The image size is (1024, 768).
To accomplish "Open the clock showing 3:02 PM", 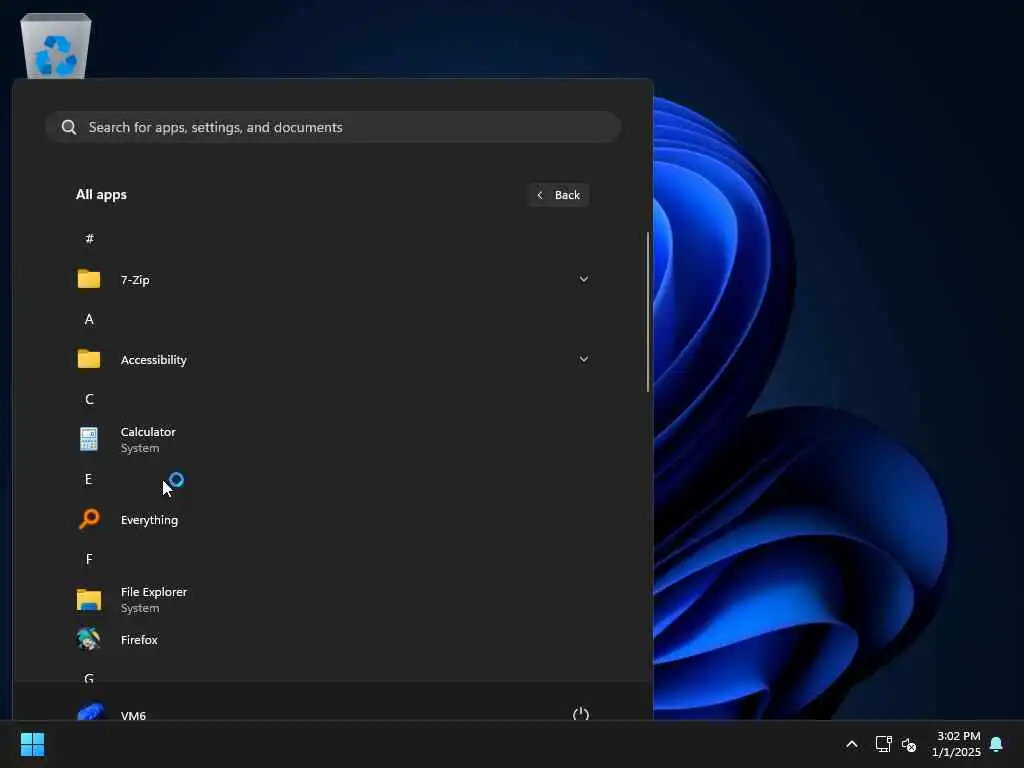I will tap(956, 744).
